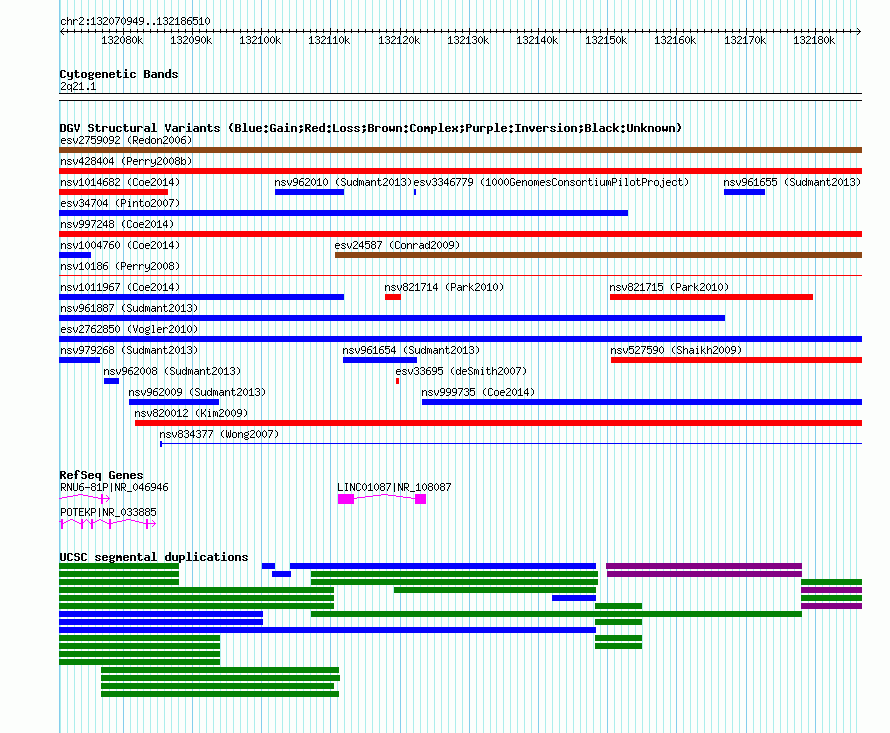Select the red nsv821715 loss bar
890x733 pixels.
point(711,297)
